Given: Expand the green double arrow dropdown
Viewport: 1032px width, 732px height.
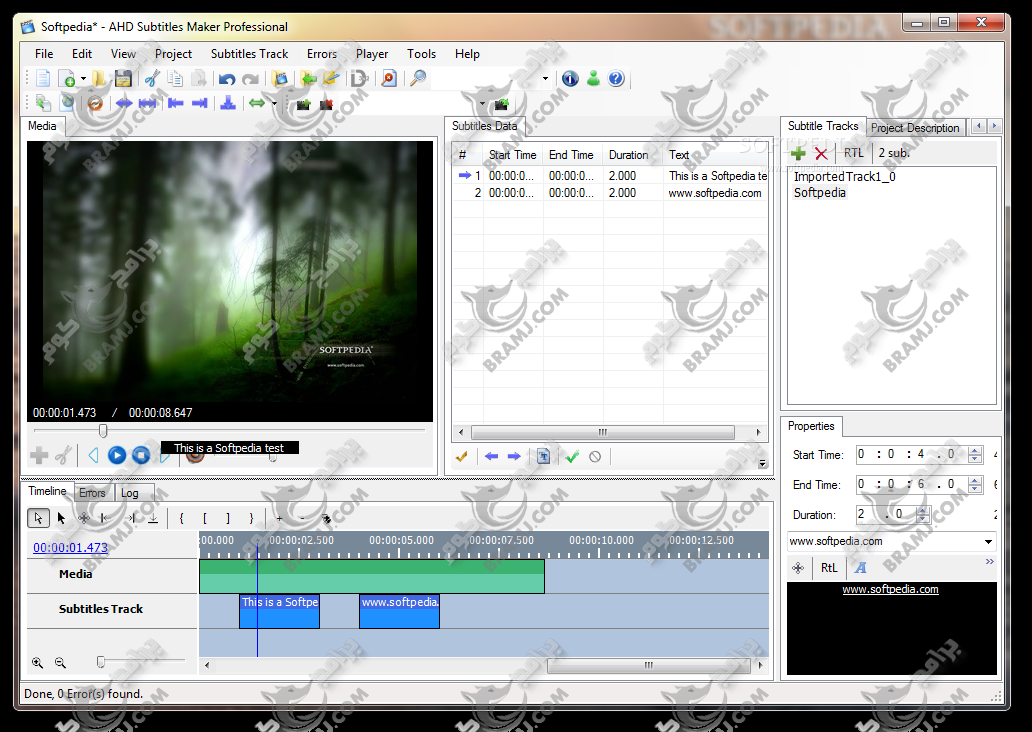Looking at the screenshot, I should [x=274, y=103].
